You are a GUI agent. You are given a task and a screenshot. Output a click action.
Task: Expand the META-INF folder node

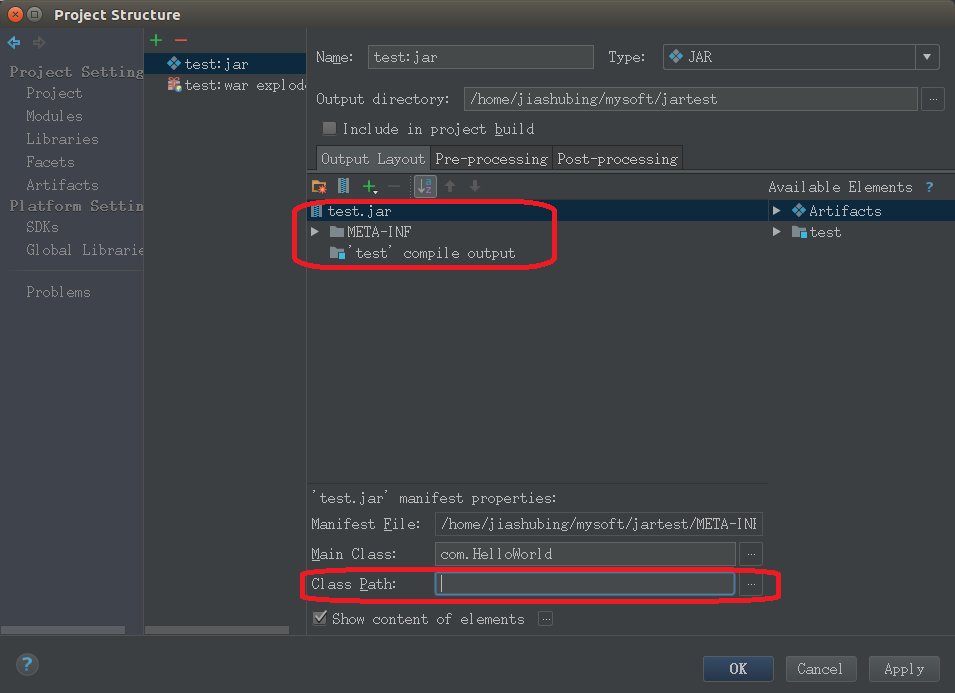pos(315,232)
